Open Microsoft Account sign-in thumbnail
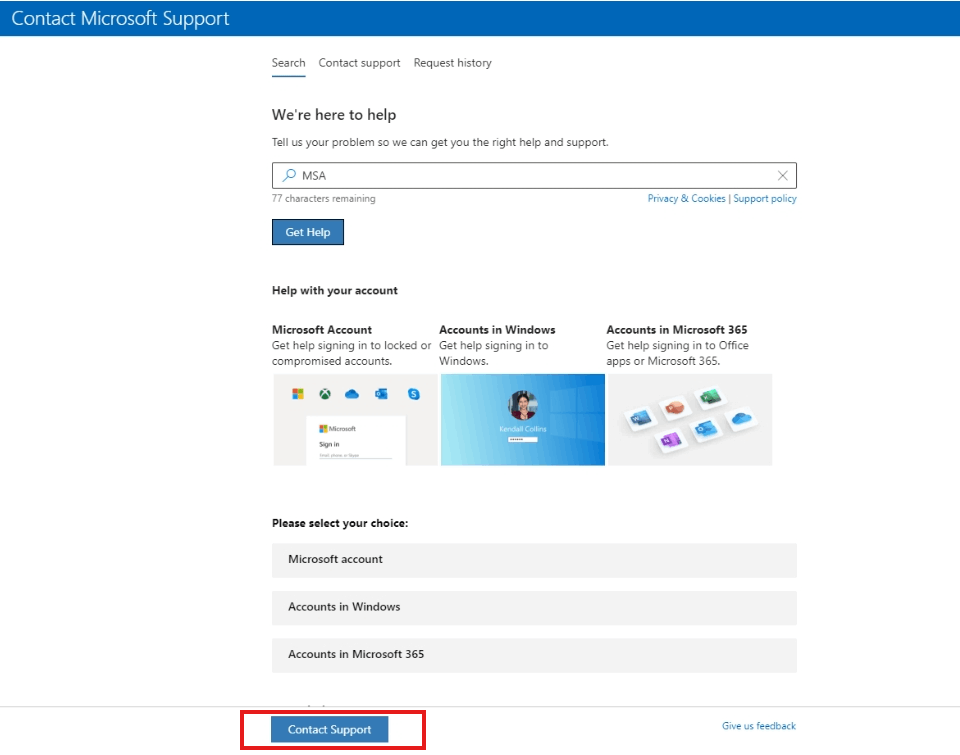The width and height of the screenshot is (960, 755). pos(355,419)
